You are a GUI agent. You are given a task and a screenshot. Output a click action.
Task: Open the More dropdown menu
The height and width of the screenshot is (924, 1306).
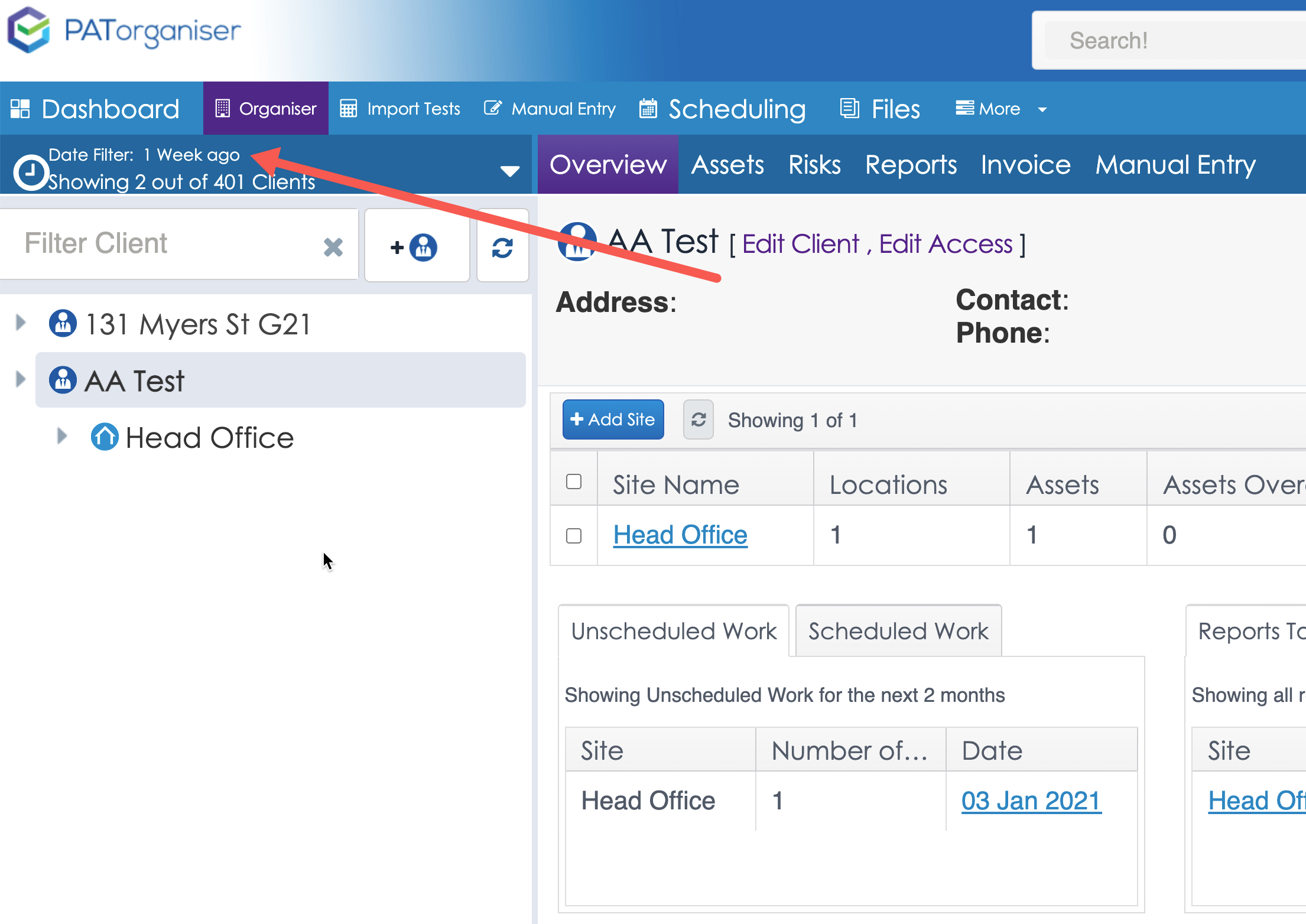point(1001,109)
